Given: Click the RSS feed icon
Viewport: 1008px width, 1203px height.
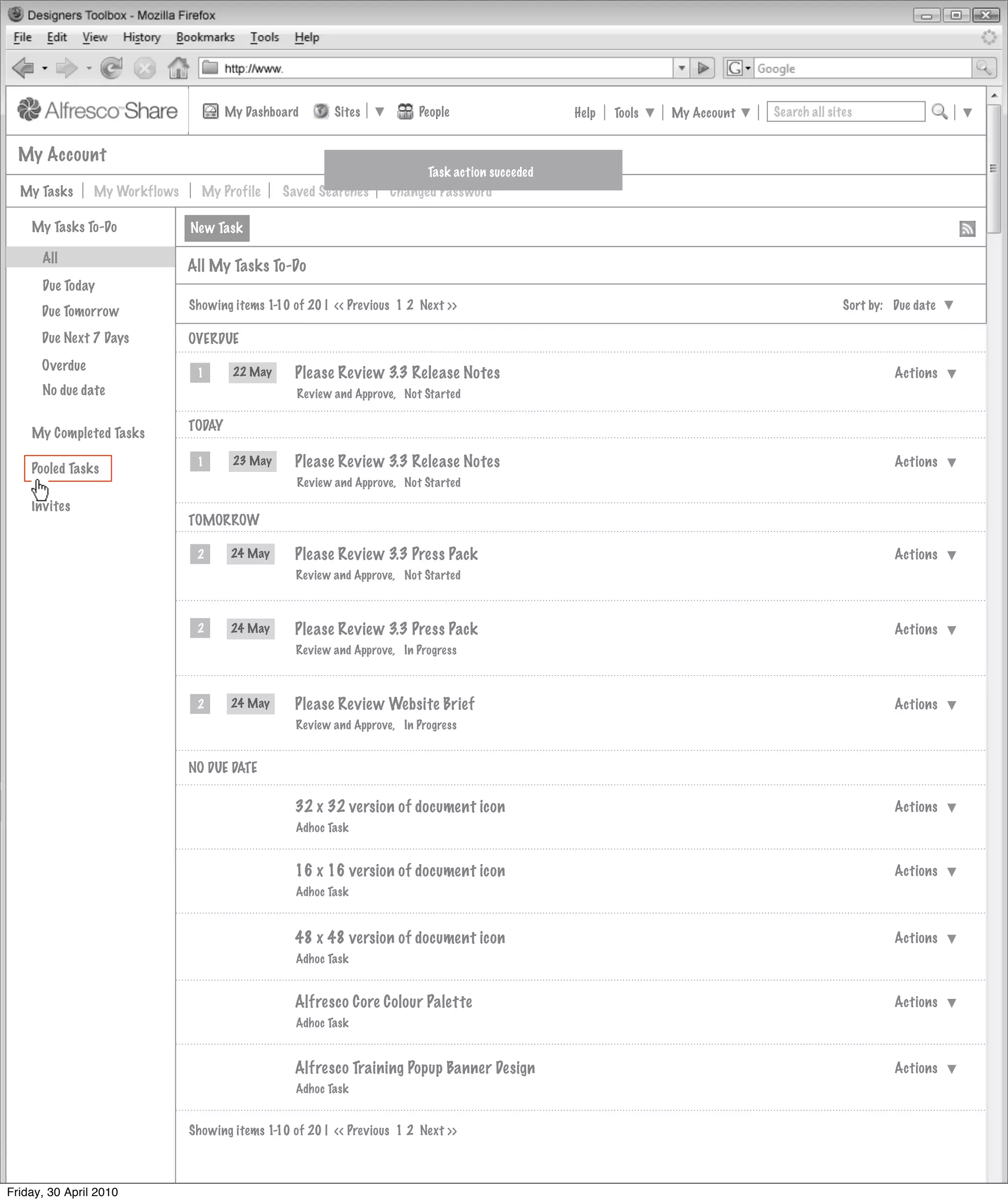Looking at the screenshot, I should pyautogui.click(x=967, y=229).
